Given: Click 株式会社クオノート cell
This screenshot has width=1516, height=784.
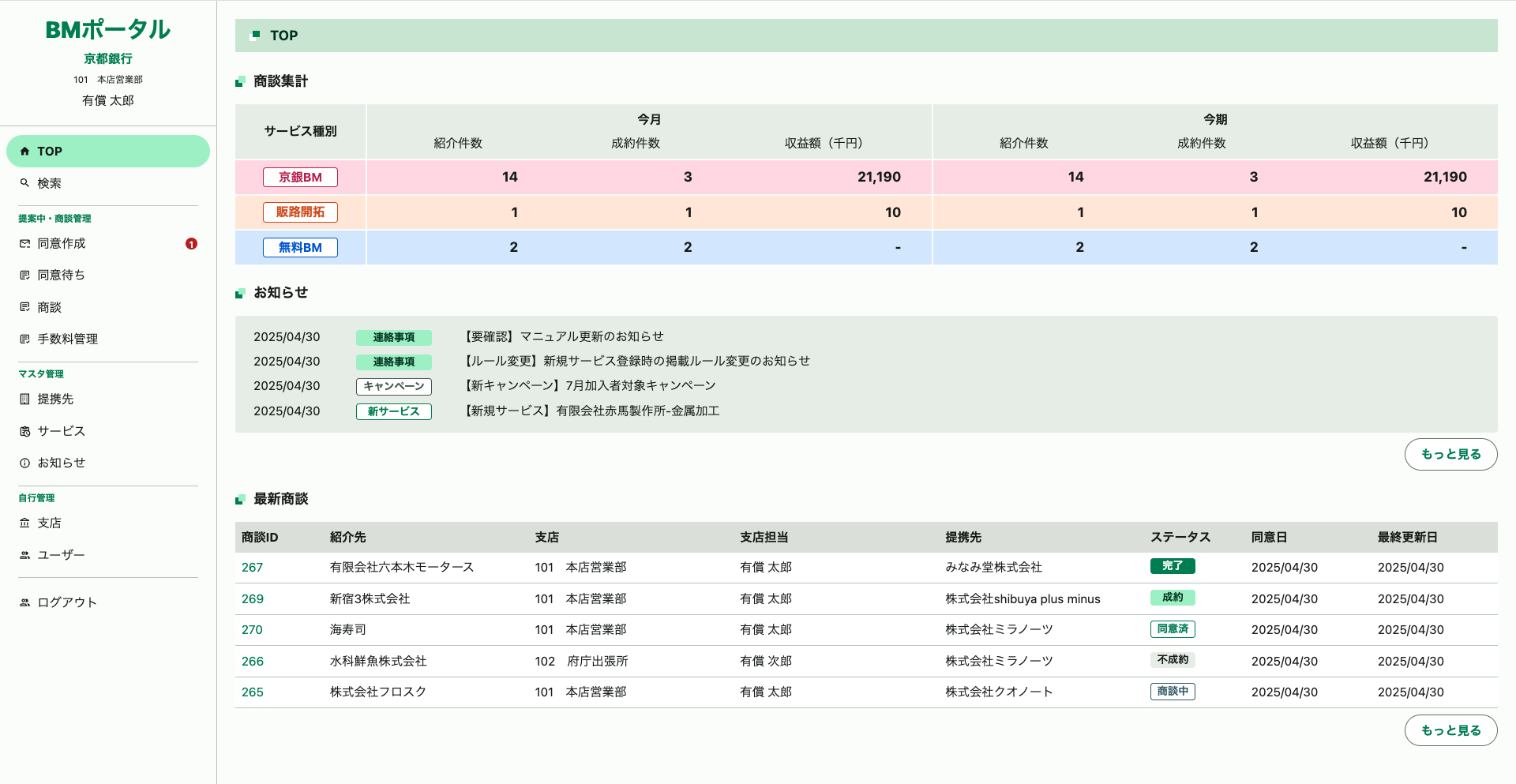Looking at the screenshot, I should [999, 692].
